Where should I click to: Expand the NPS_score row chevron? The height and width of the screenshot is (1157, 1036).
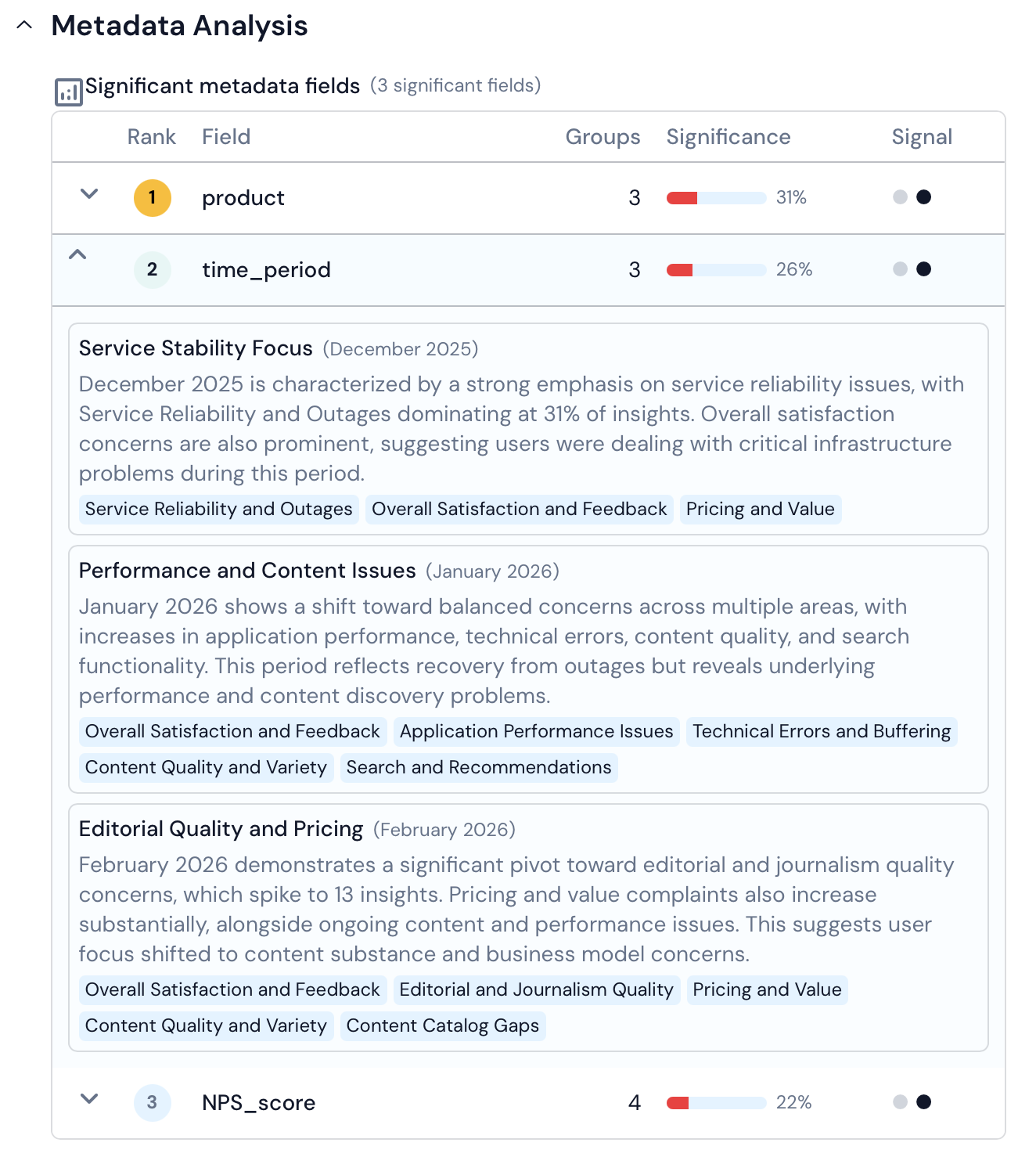click(x=89, y=1099)
